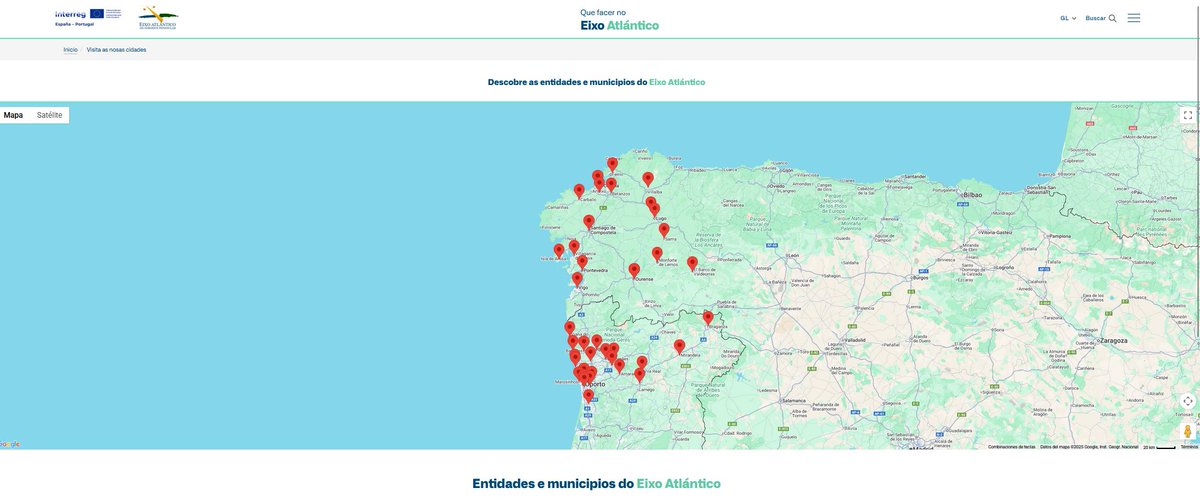Click the Interreg España-Portugal logo
1200x500 pixels.
[88, 17]
